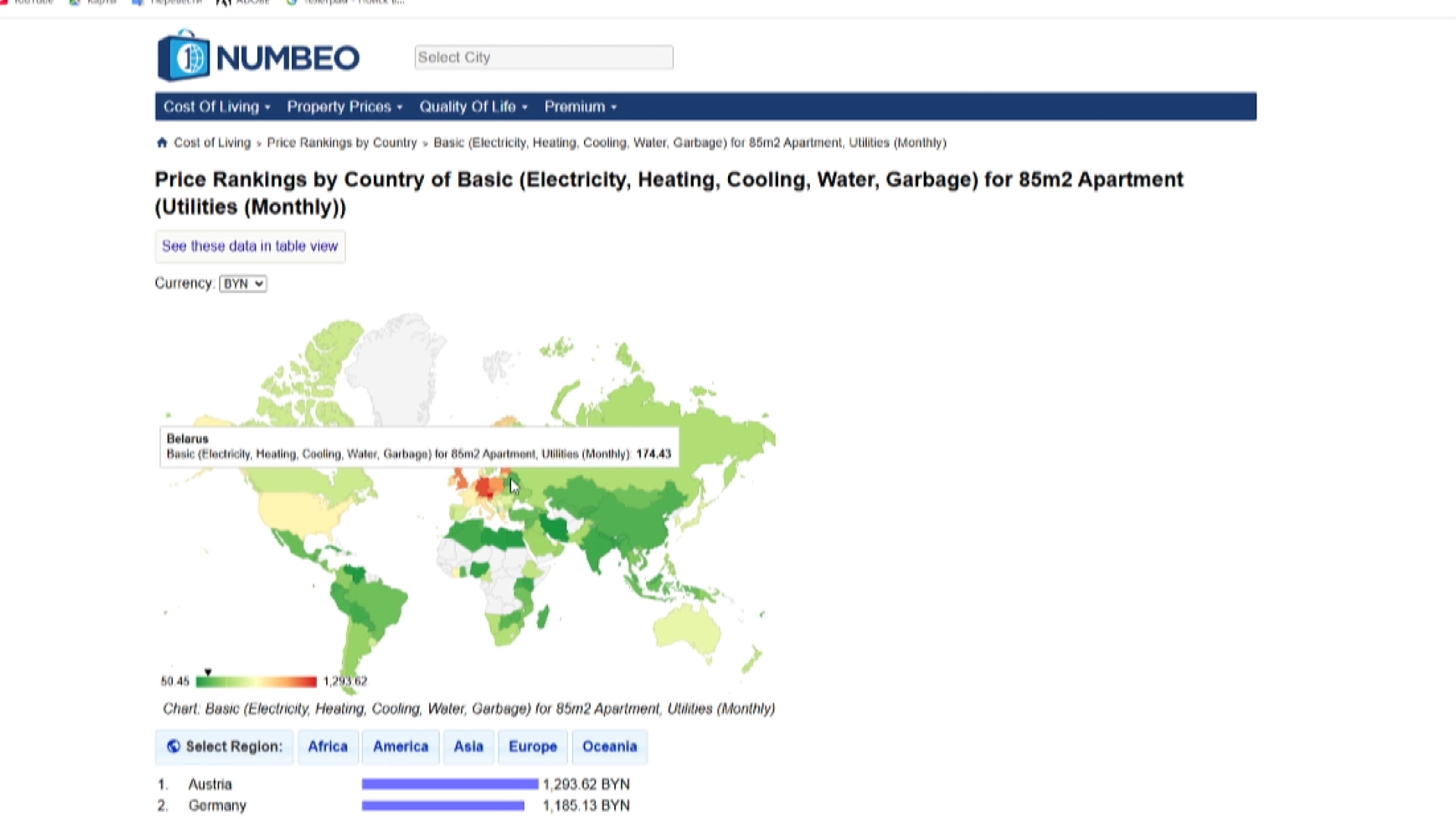Click Australia on the world map
The width and height of the screenshot is (1456, 819).
[686, 628]
